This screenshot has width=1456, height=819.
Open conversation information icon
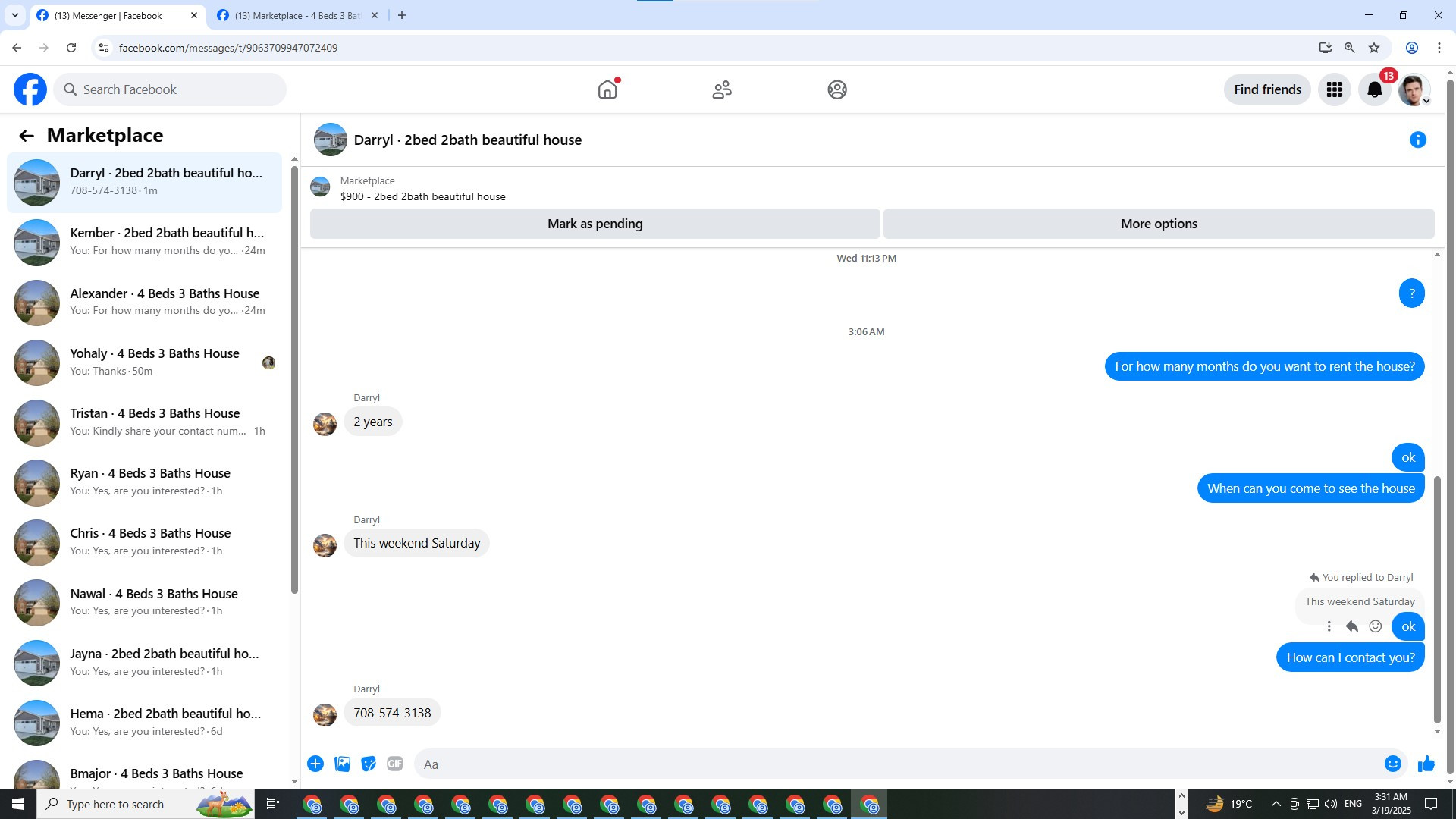(x=1418, y=140)
